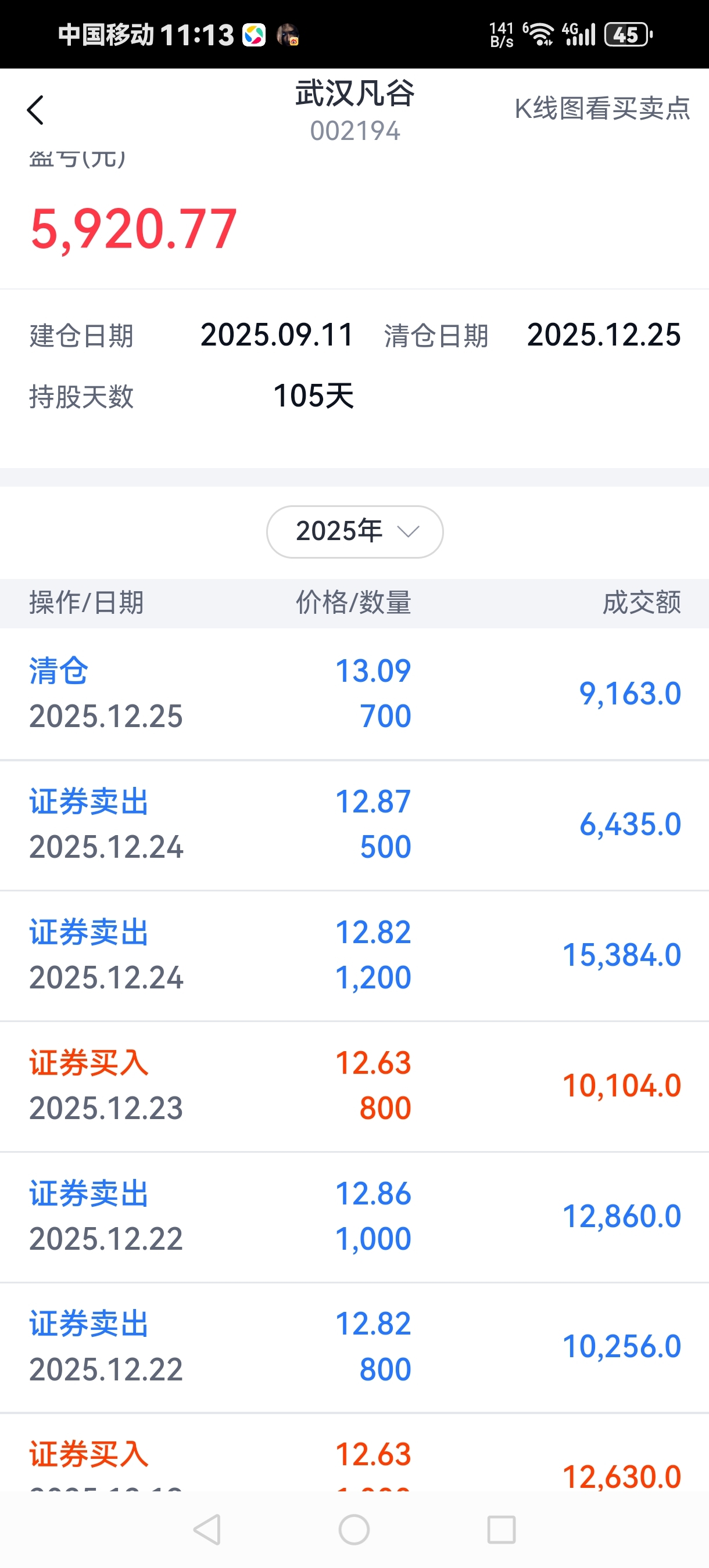Open the 2025年 year dropdown

(354, 531)
